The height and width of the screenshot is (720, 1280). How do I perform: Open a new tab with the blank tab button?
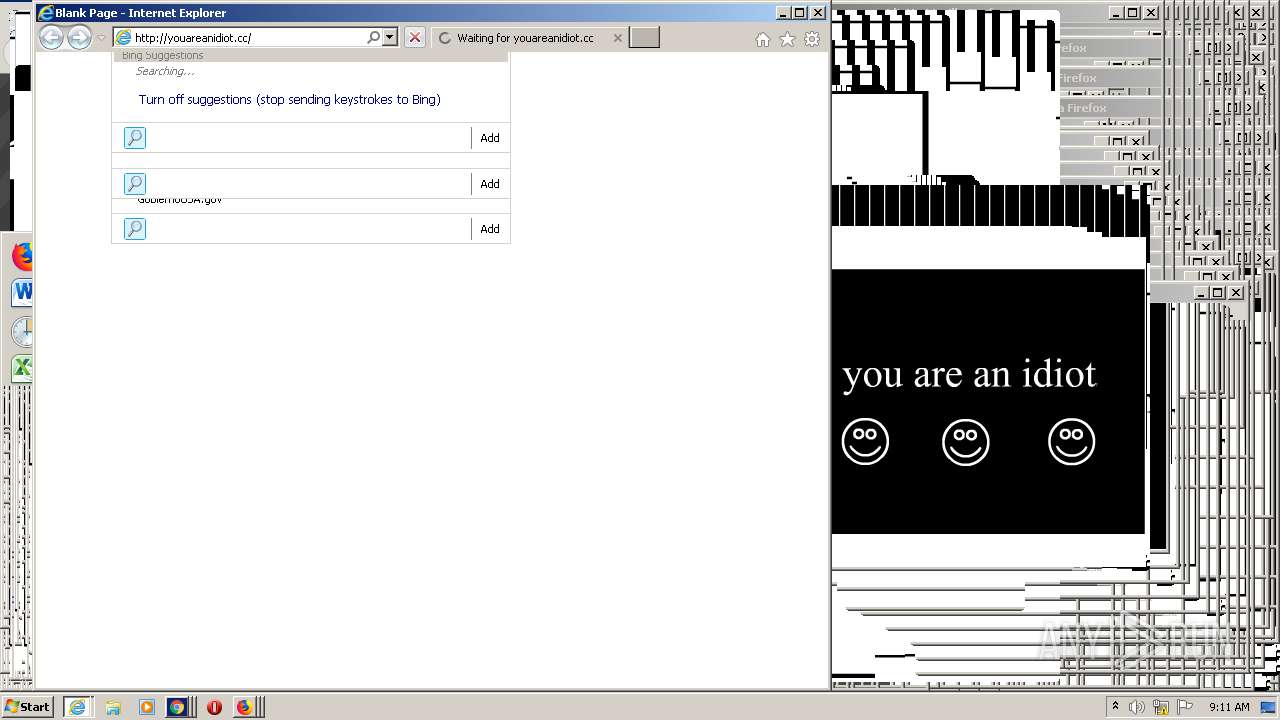point(644,38)
